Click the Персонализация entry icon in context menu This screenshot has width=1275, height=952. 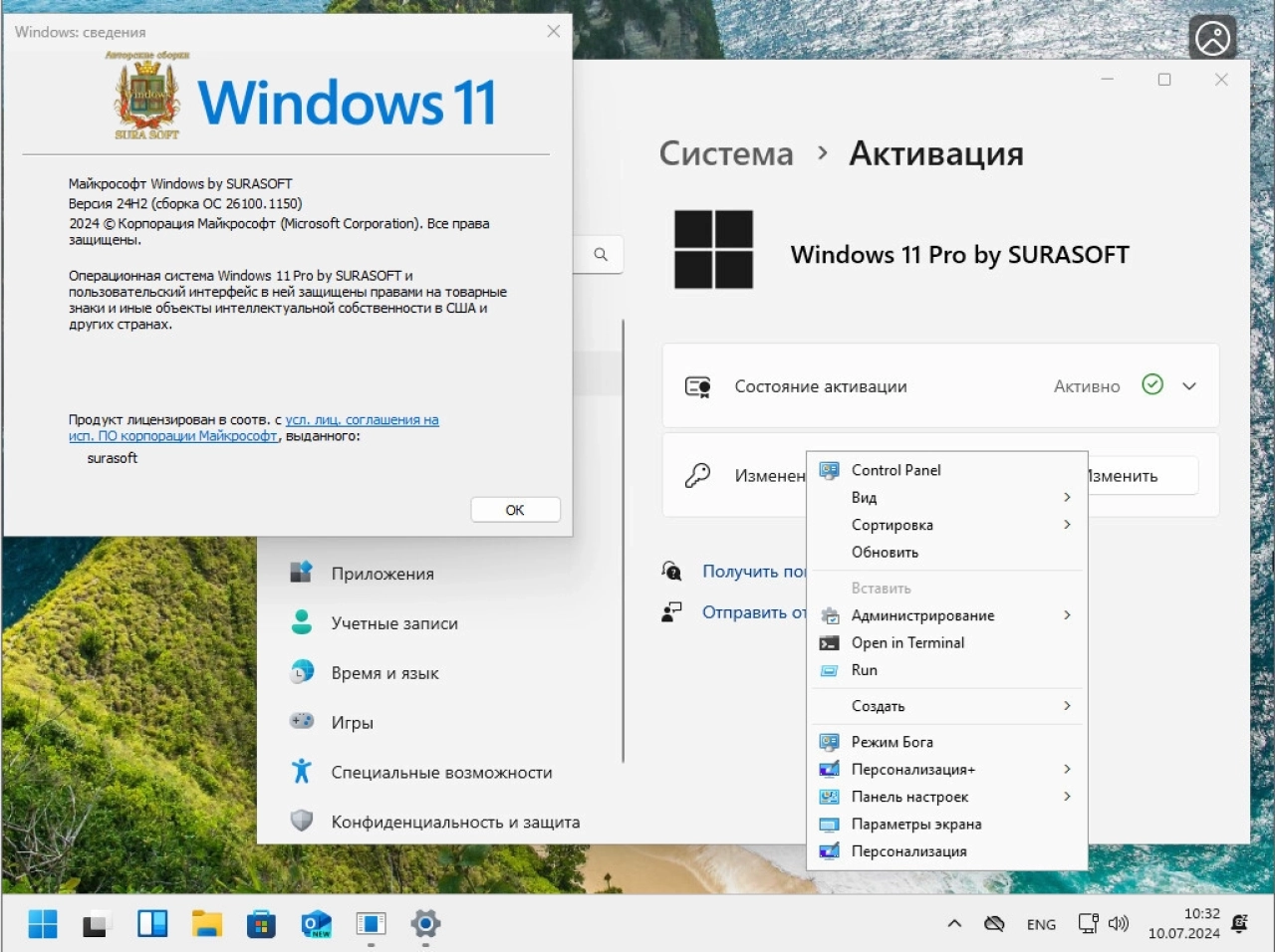click(x=829, y=851)
